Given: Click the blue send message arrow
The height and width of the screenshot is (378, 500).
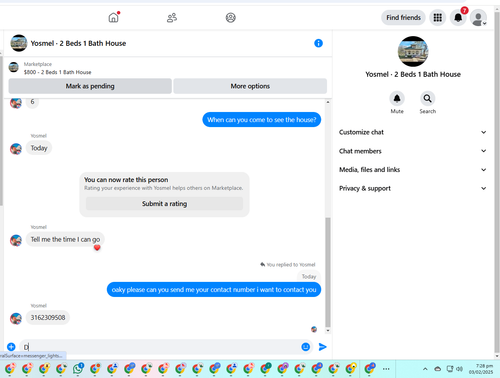Looking at the screenshot, I should click(322, 347).
